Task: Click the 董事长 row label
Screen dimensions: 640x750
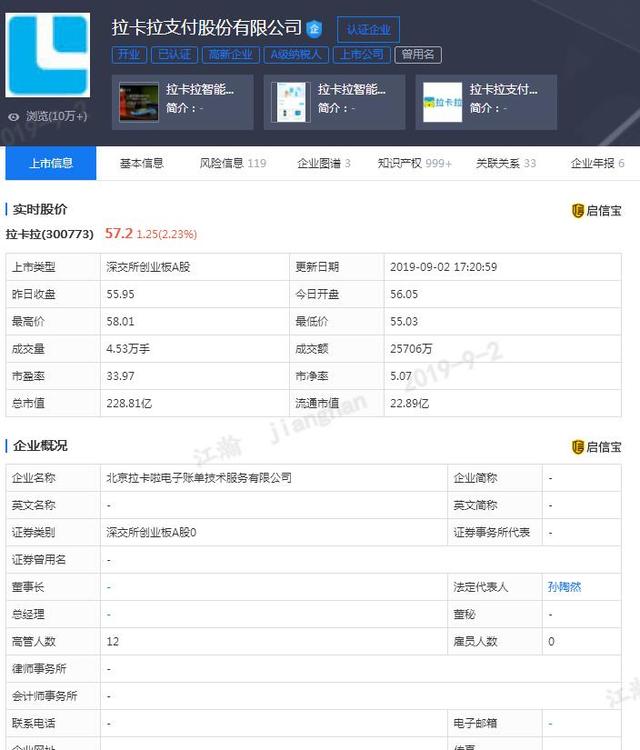Action: tap(28, 587)
